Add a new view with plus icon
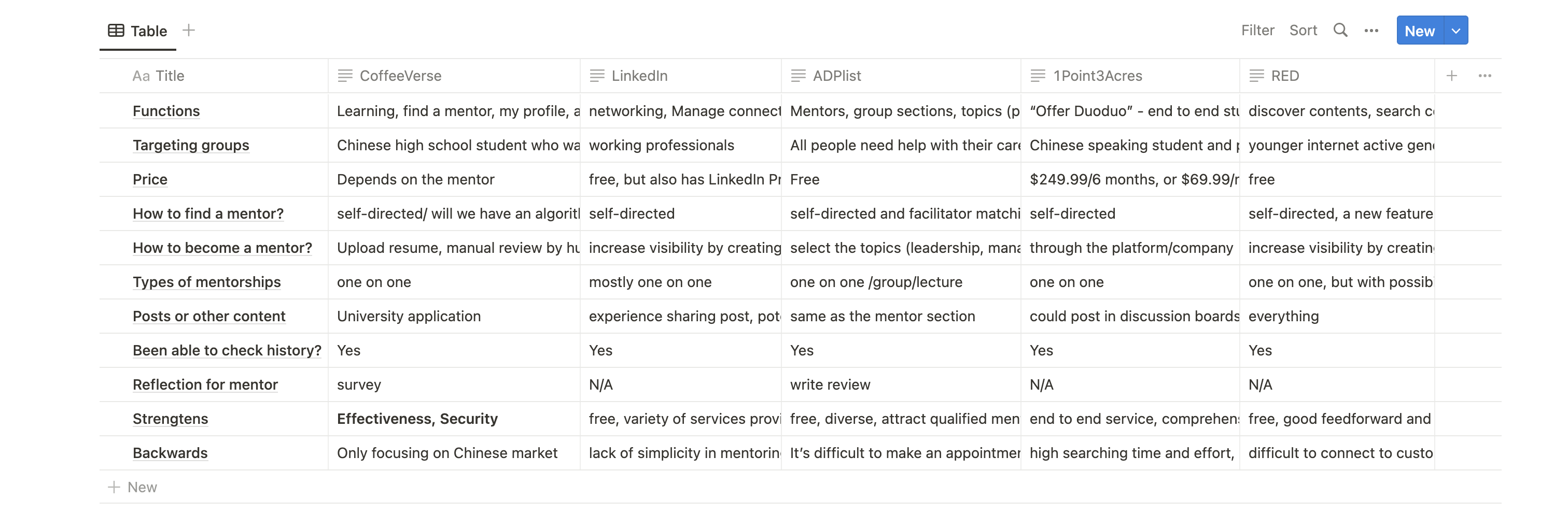This screenshot has width=1568, height=514. coord(189,31)
